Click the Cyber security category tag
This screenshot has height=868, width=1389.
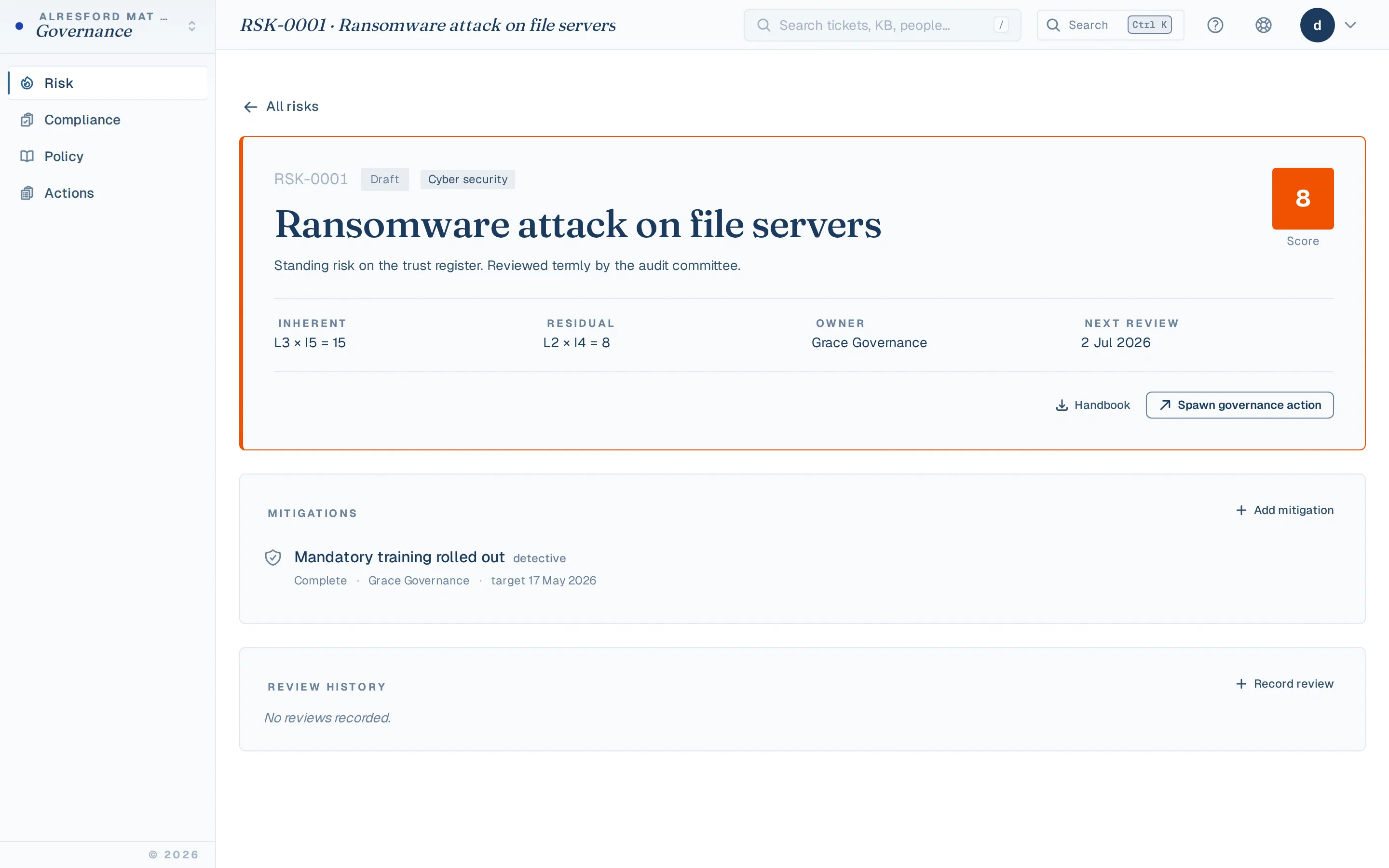click(x=468, y=179)
